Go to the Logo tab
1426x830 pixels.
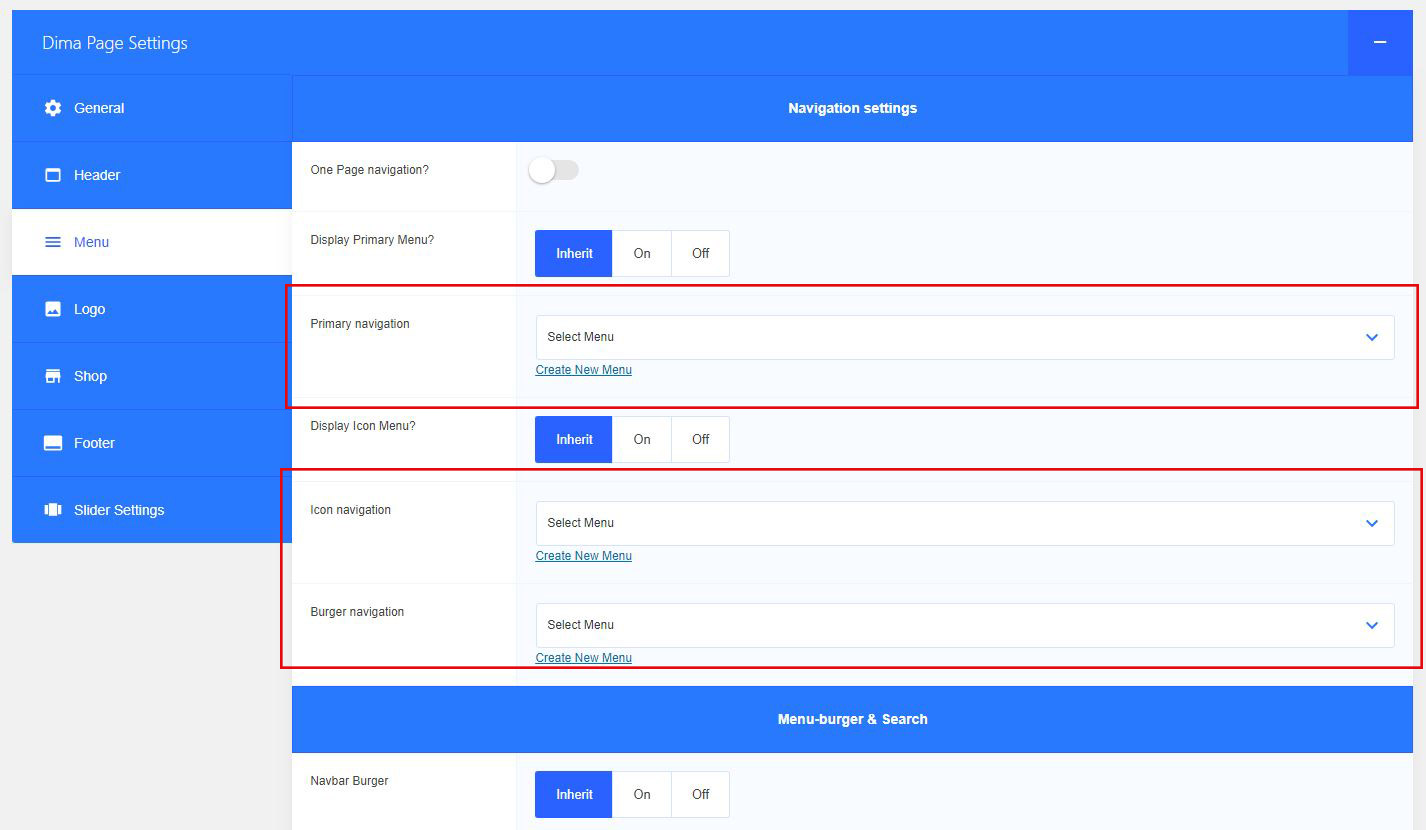click(152, 309)
